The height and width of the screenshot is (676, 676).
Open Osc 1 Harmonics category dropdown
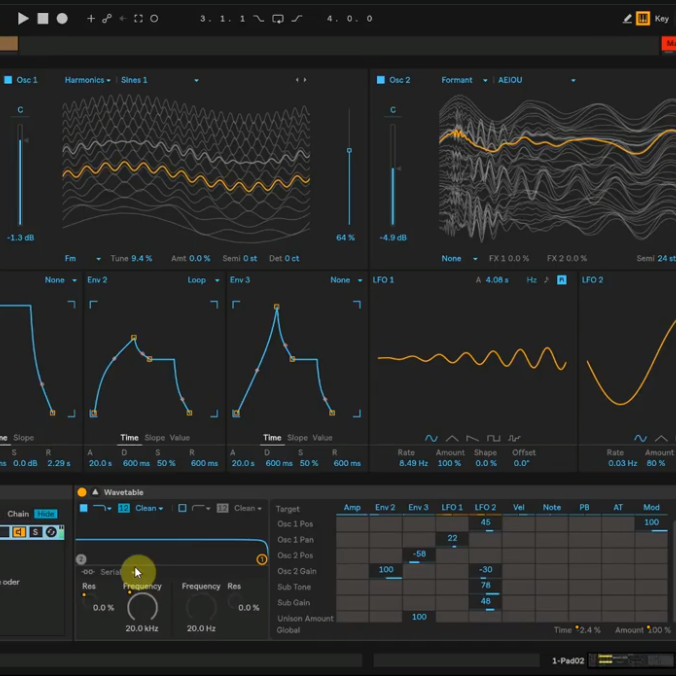88,80
